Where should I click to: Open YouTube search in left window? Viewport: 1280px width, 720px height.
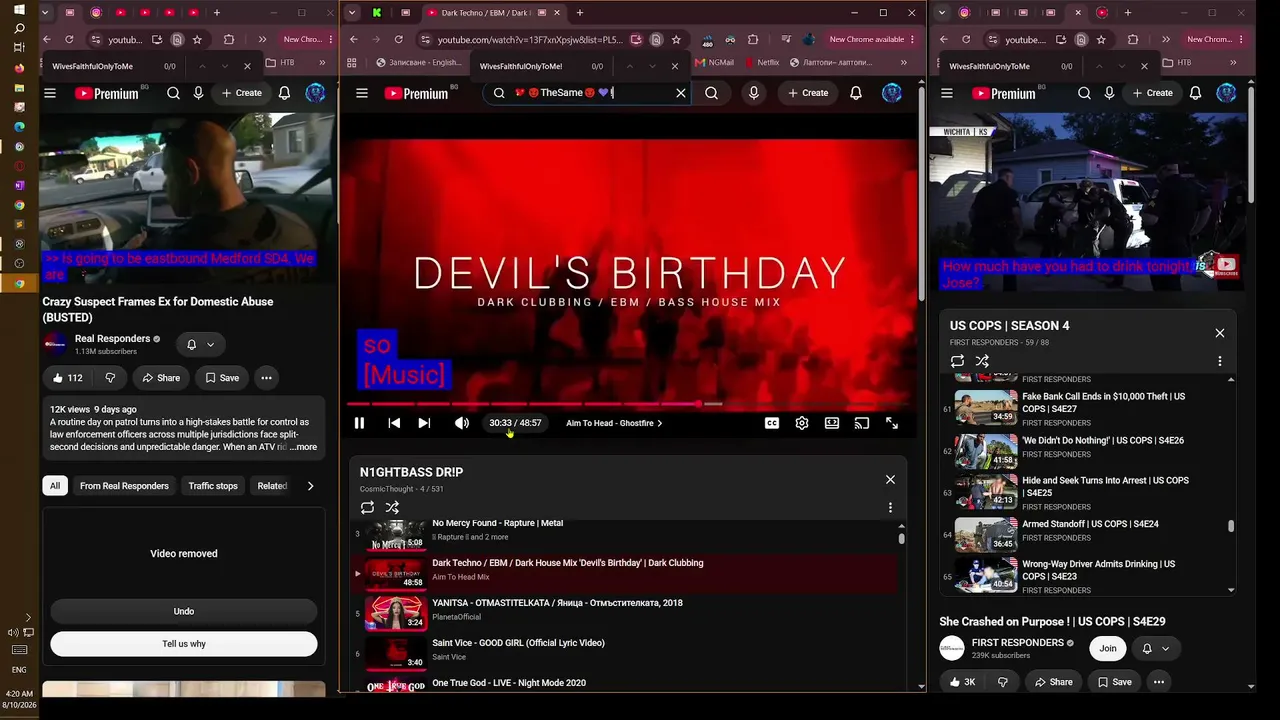173,93
